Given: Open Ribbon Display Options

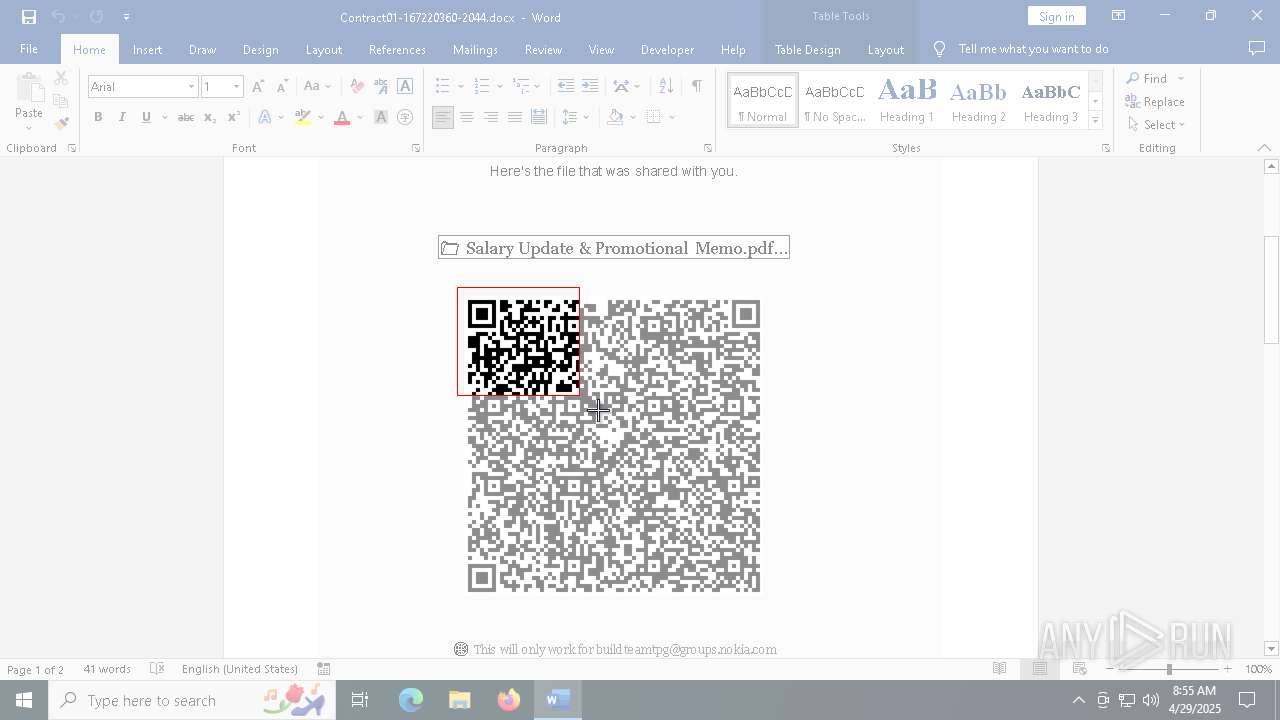Looking at the screenshot, I should [1118, 16].
